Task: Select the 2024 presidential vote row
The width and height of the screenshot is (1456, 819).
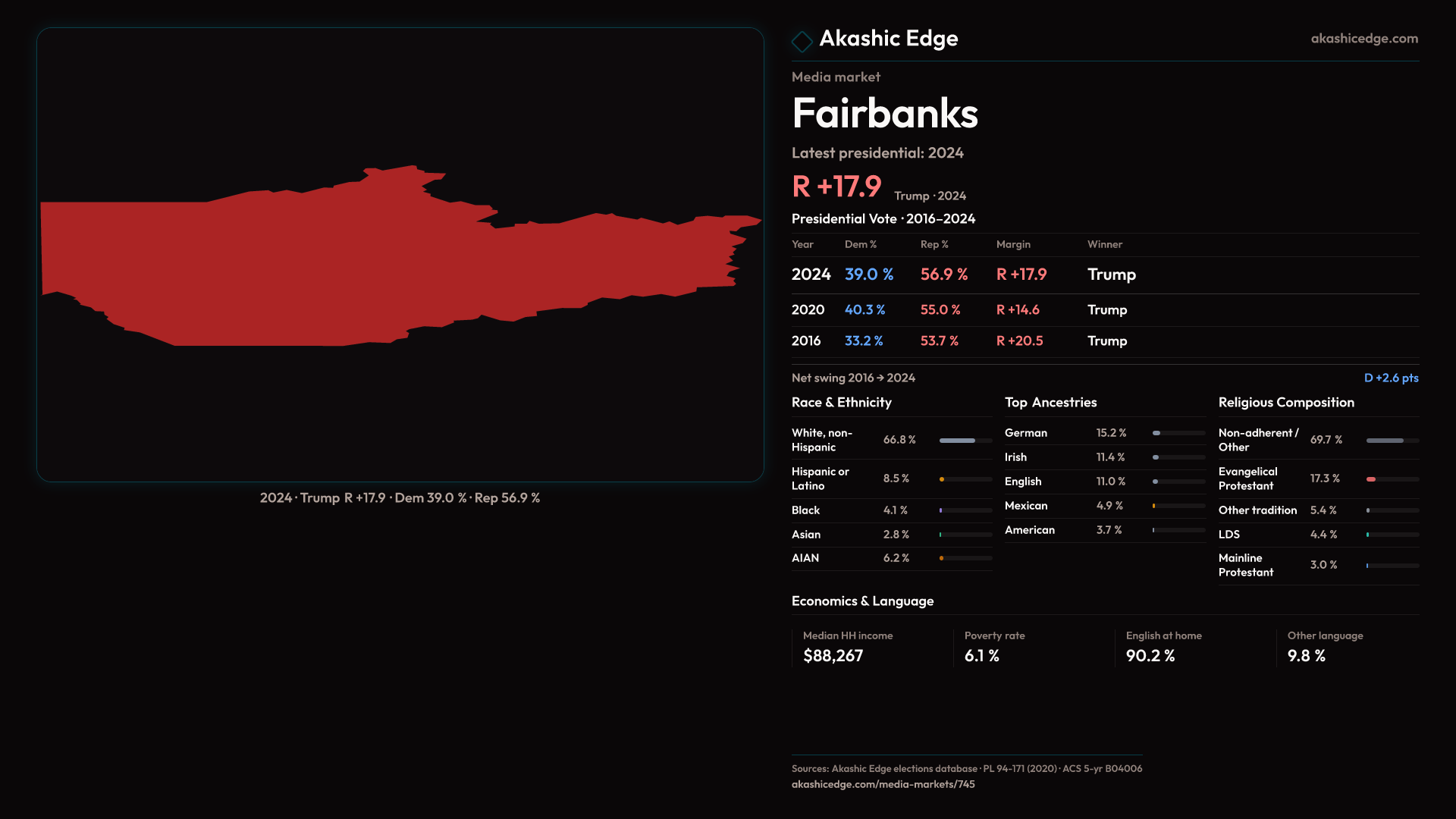Action: coord(963,275)
